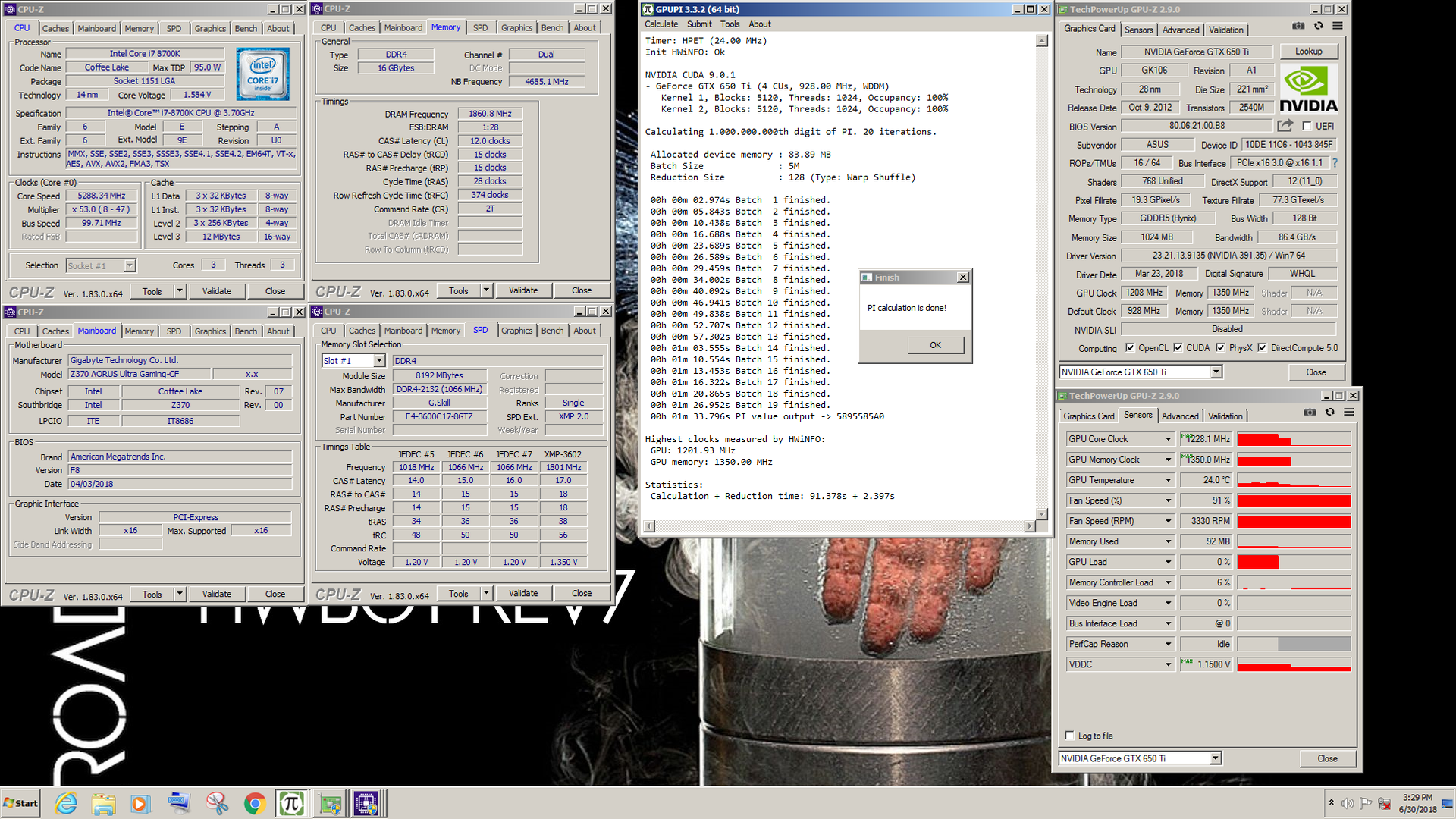This screenshot has width=1456, height=819.
Task: Switch to CPU-Z via taskbar icon
Action: (367, 803)
